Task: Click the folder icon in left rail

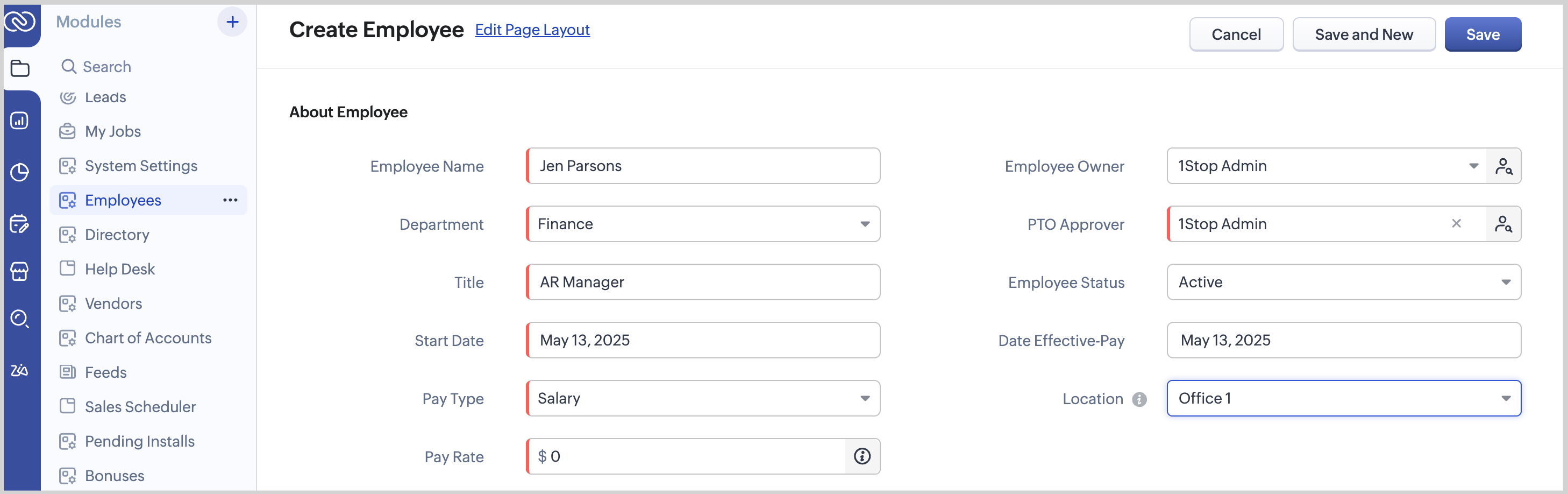Action: point(20,68)
